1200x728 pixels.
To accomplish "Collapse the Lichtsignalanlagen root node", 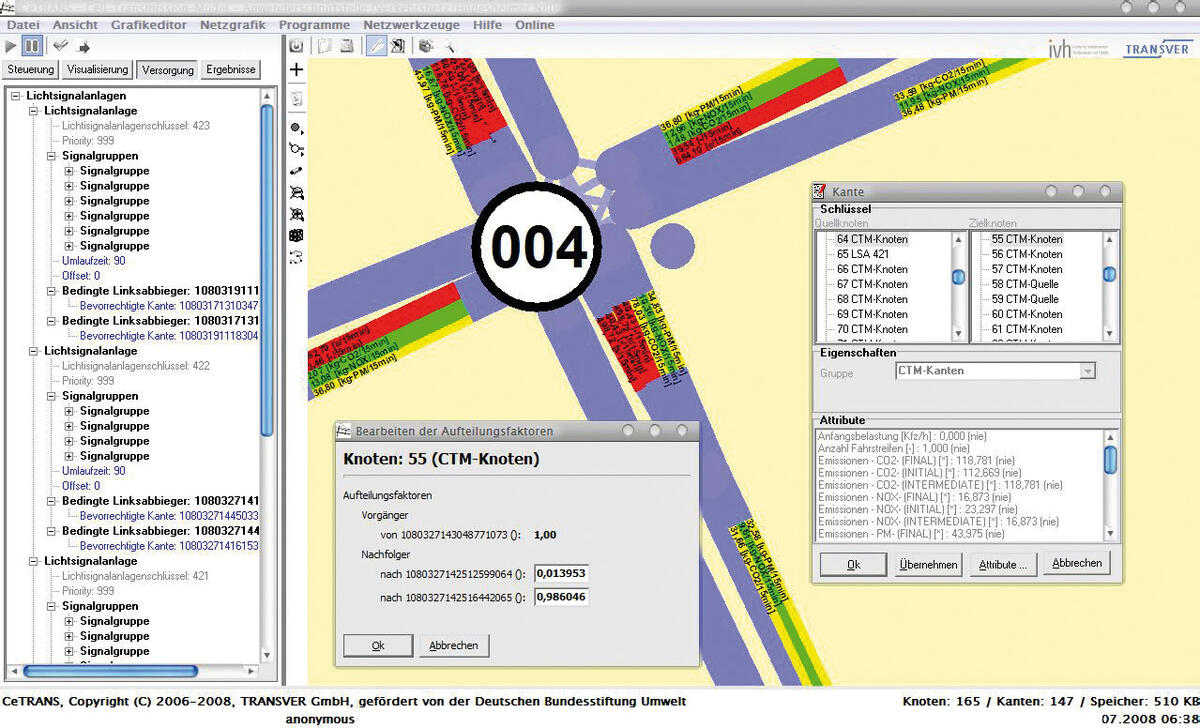I will [x=17, y=96].
